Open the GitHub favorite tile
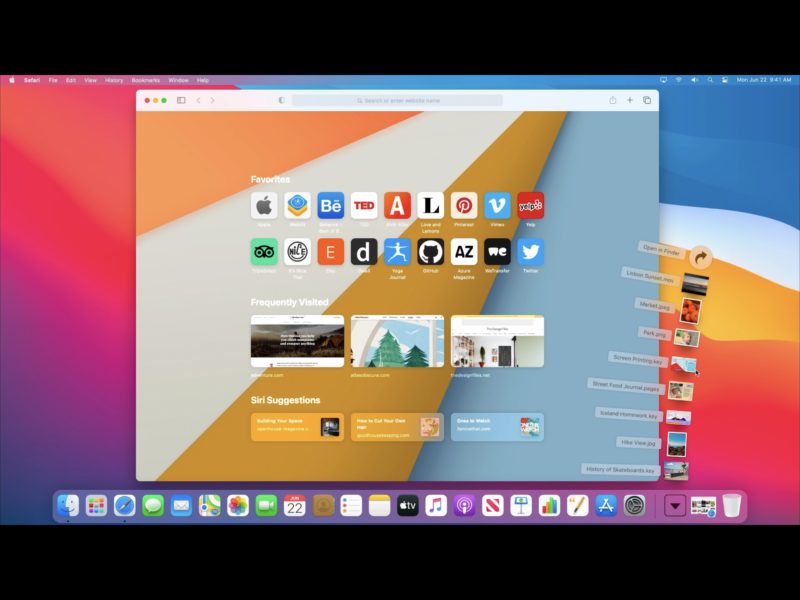Image resolution: width=800 pixels, height=600 pixels. (x=431, y=252)
